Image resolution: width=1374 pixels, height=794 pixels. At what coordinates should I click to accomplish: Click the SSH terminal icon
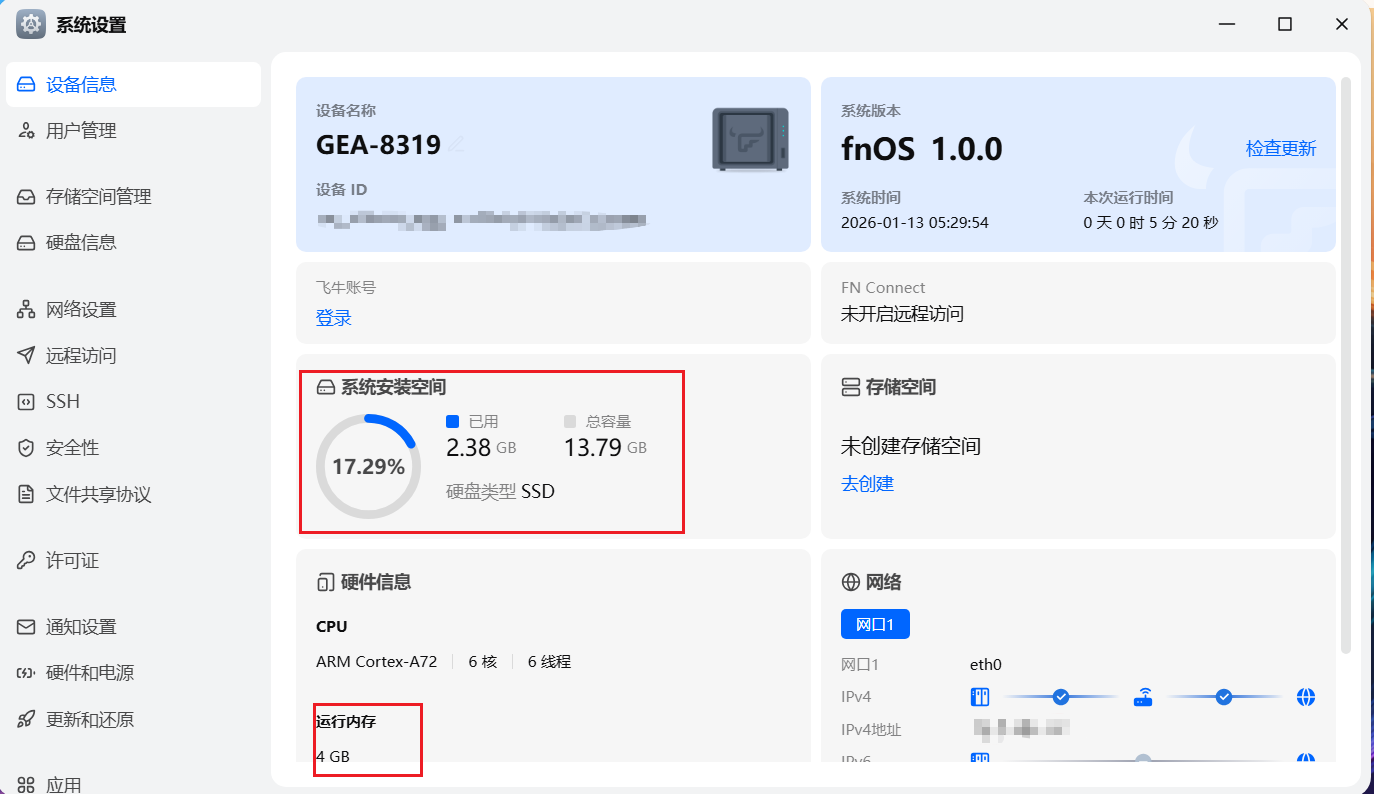click(26, 402)
